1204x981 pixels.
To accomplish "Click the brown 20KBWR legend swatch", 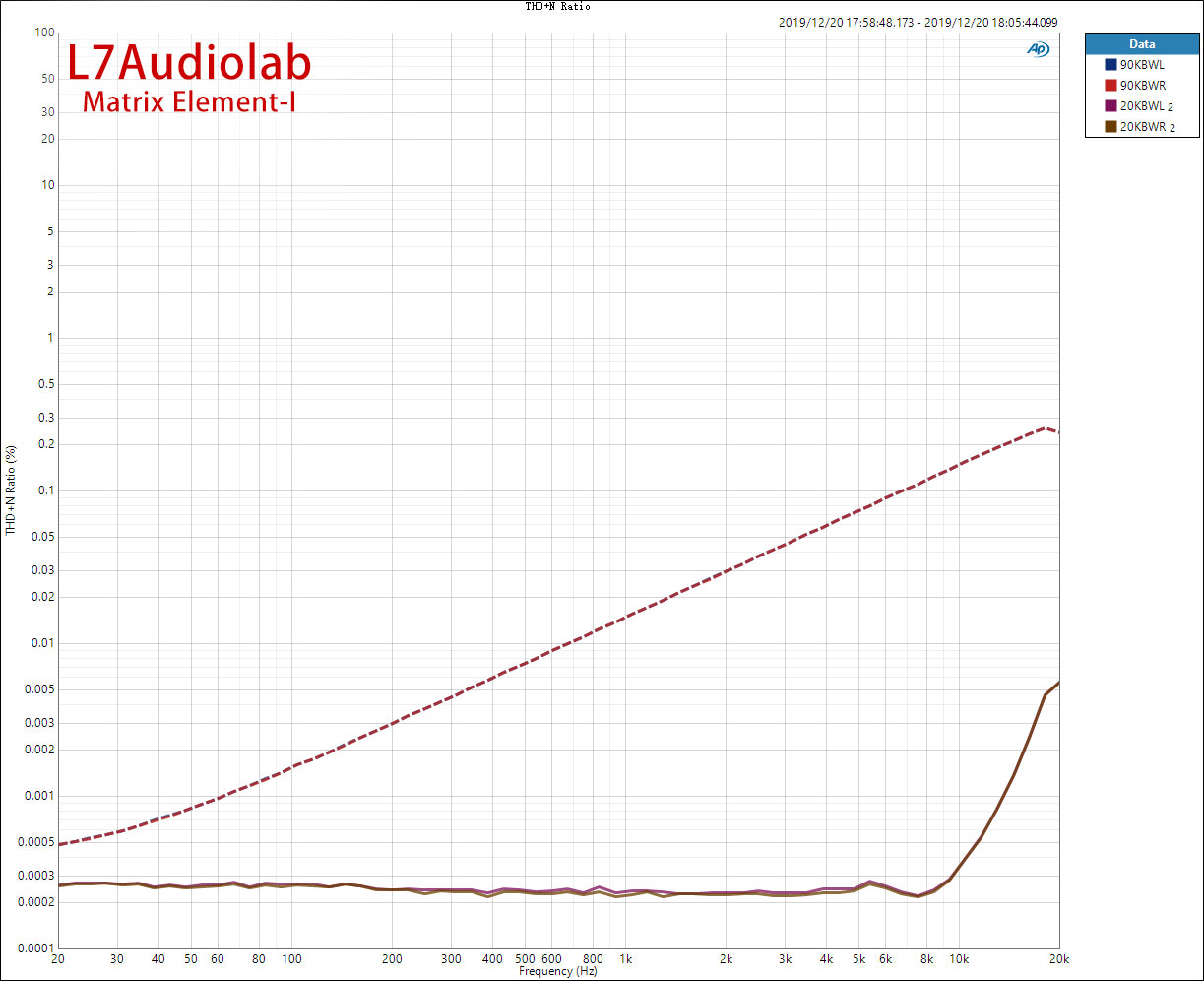I will click(1111, 127).
